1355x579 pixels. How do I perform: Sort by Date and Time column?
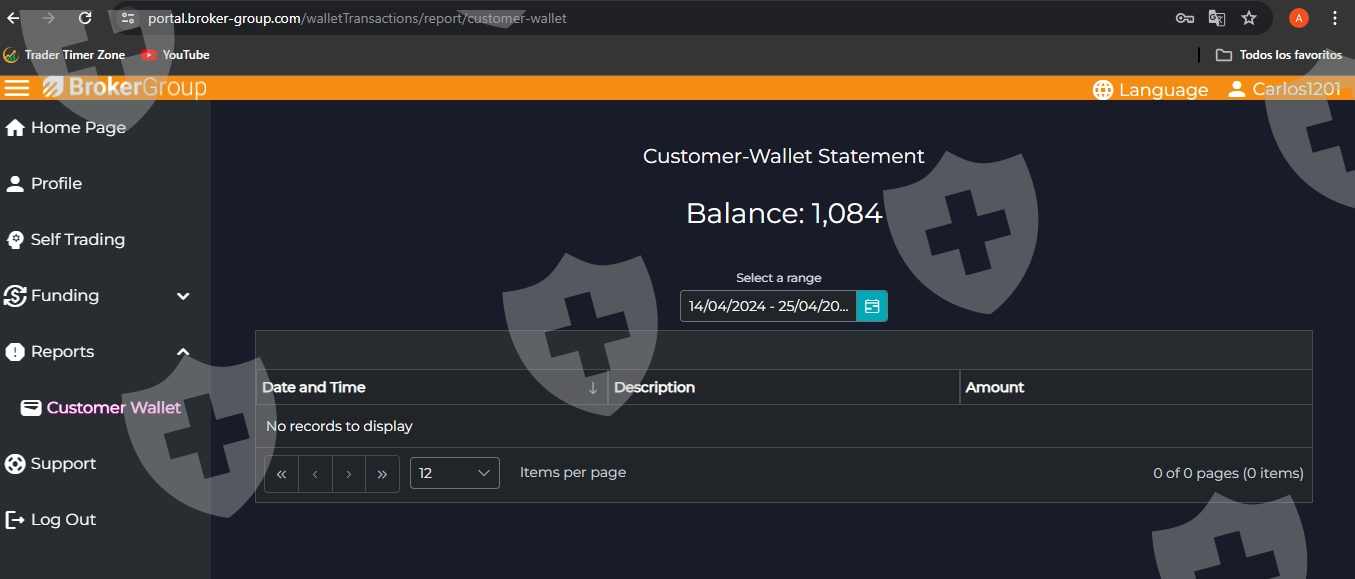(x=431, y=387)
